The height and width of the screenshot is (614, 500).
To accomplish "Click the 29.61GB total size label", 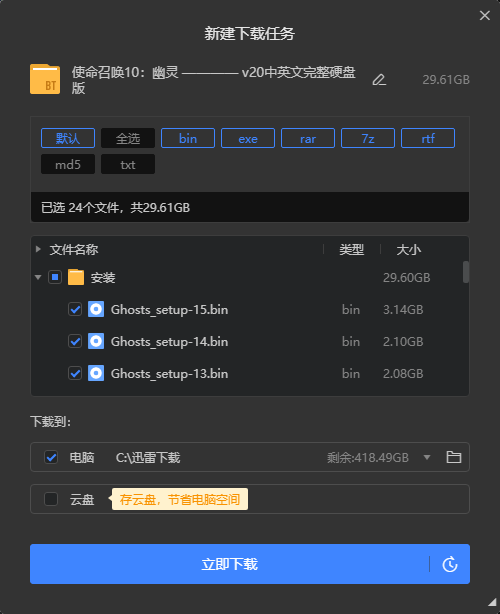I will (x=446, y=79).
